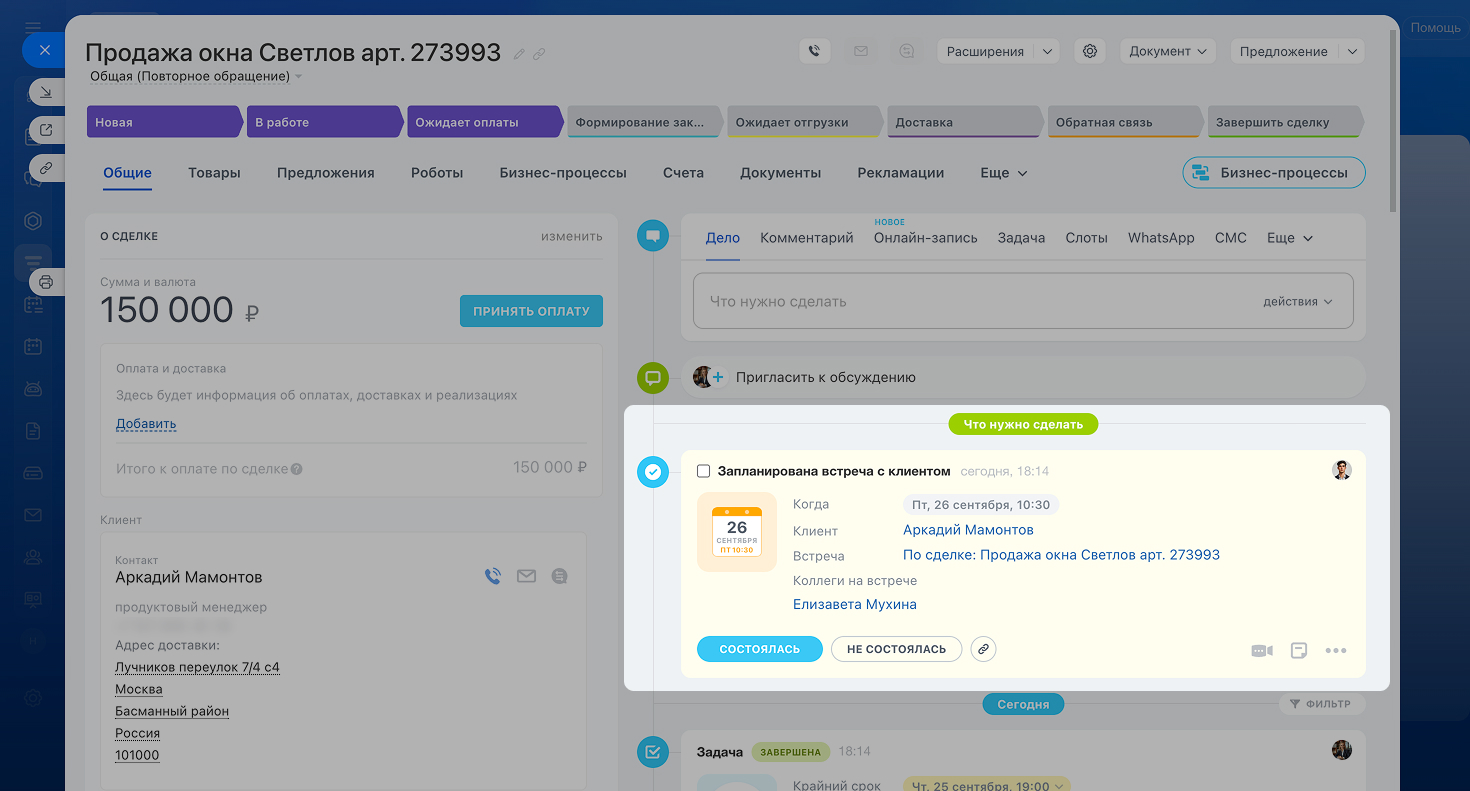The image size is (1470, 791).
Task: Tick the Запланирована встреча с клиентом checkbox
Action: coord(704,471)
